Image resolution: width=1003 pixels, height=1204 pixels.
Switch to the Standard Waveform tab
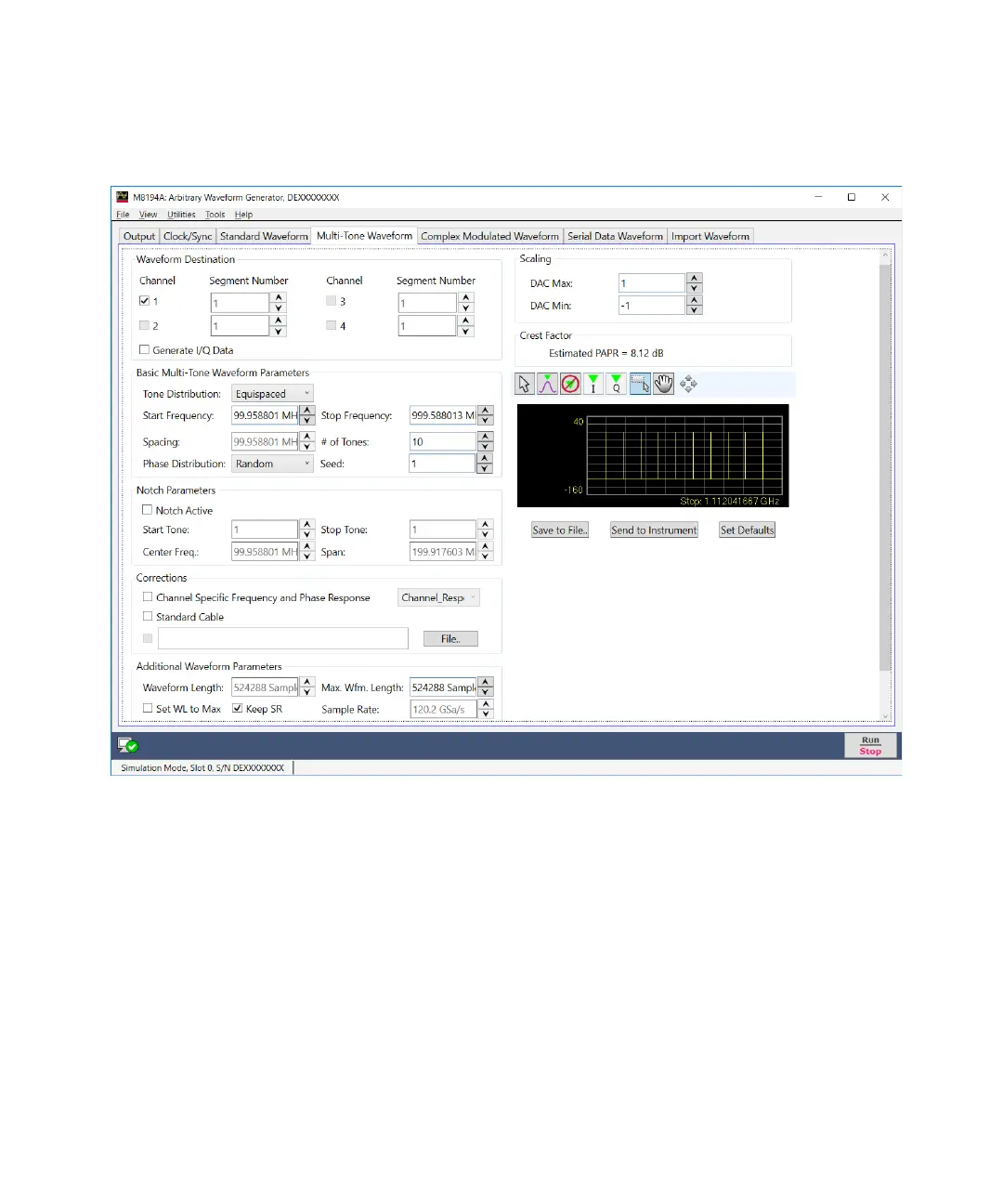264,236
